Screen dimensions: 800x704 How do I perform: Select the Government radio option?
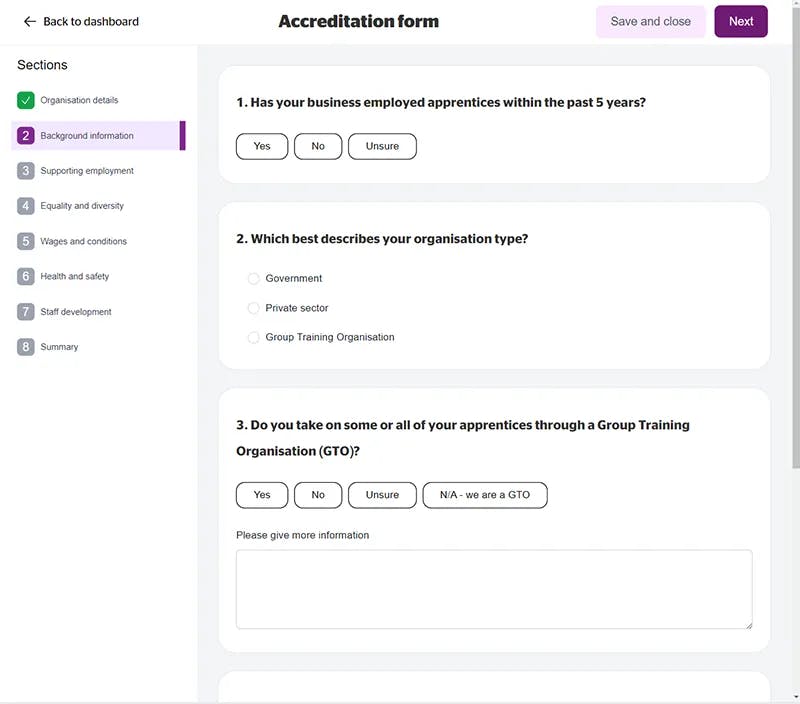(254, 279)
